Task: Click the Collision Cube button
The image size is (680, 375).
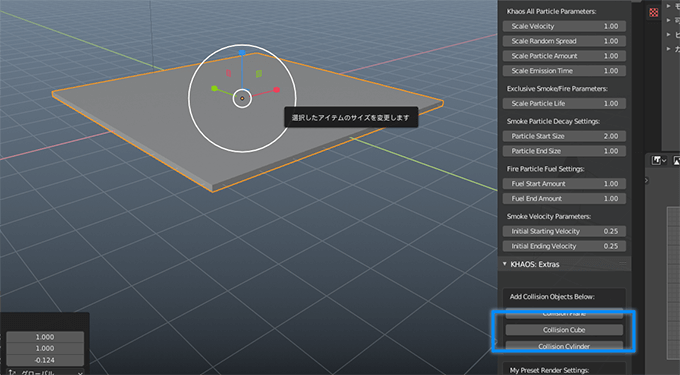Action: coord(564,330)
